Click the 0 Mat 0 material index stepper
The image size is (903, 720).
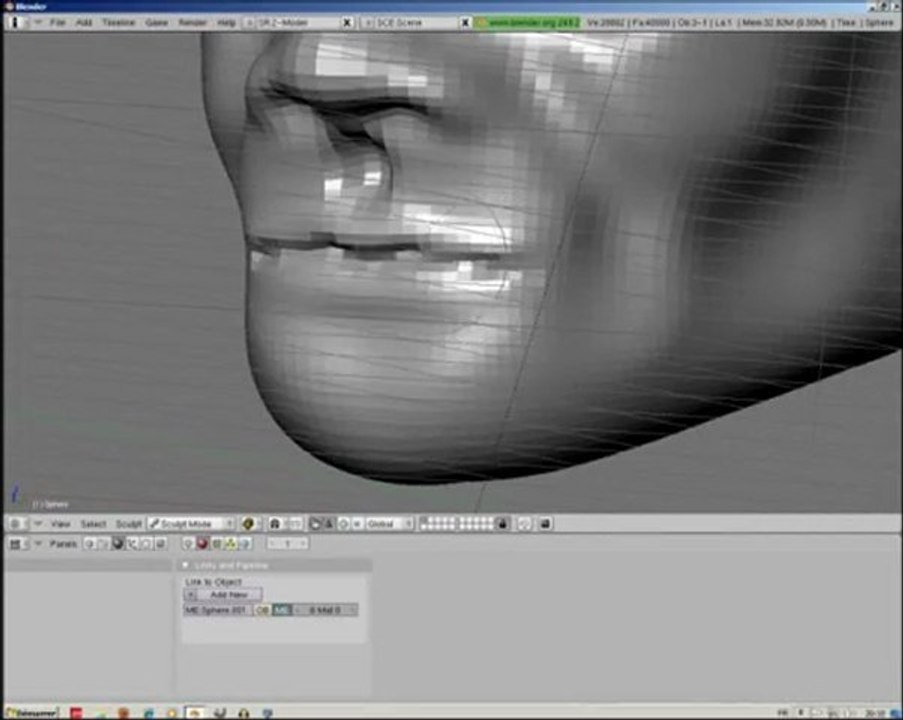coord(325,610)
